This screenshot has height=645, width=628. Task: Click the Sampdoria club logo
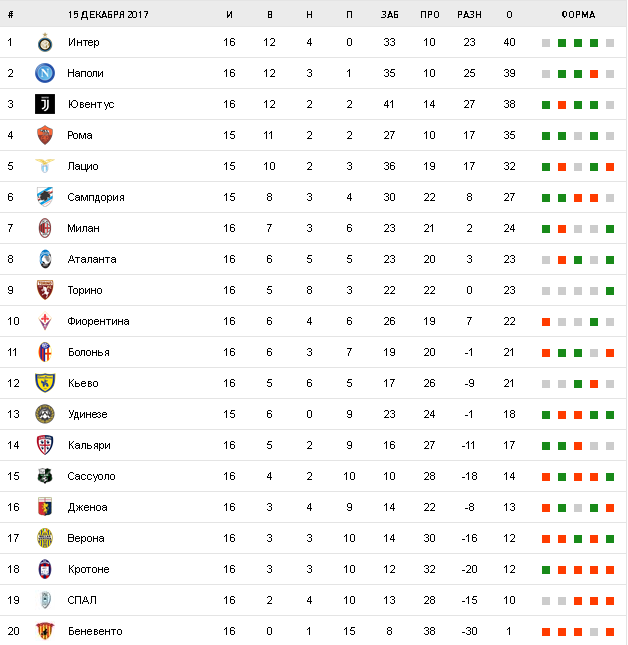point(44,197)
